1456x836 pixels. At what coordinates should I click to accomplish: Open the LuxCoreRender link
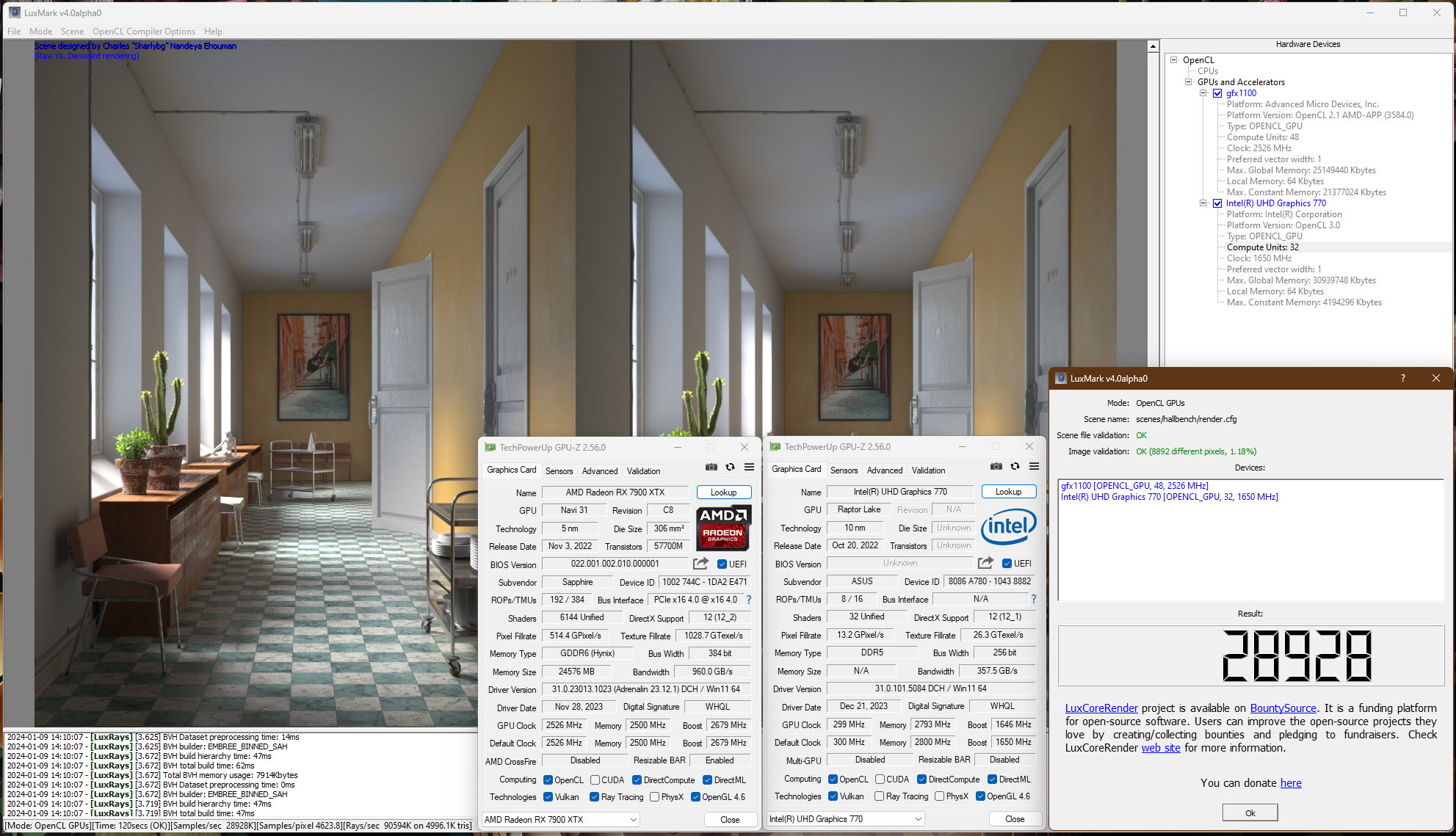[x=1101, y=708]
